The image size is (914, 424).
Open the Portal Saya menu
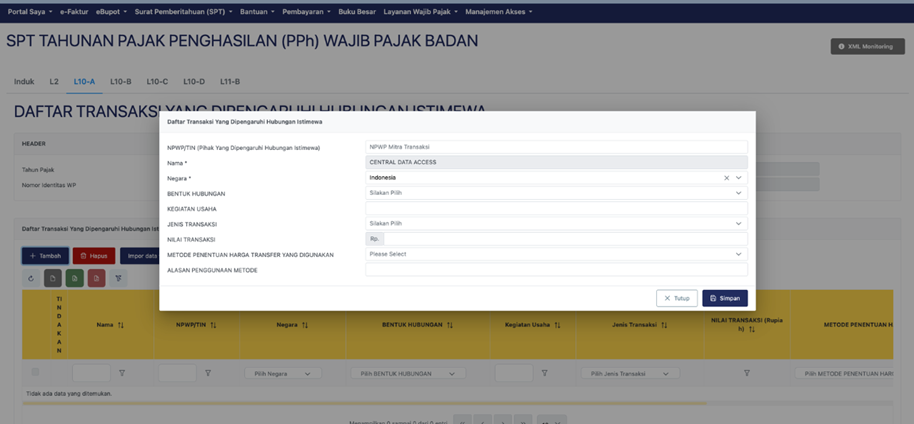(30, 12)
